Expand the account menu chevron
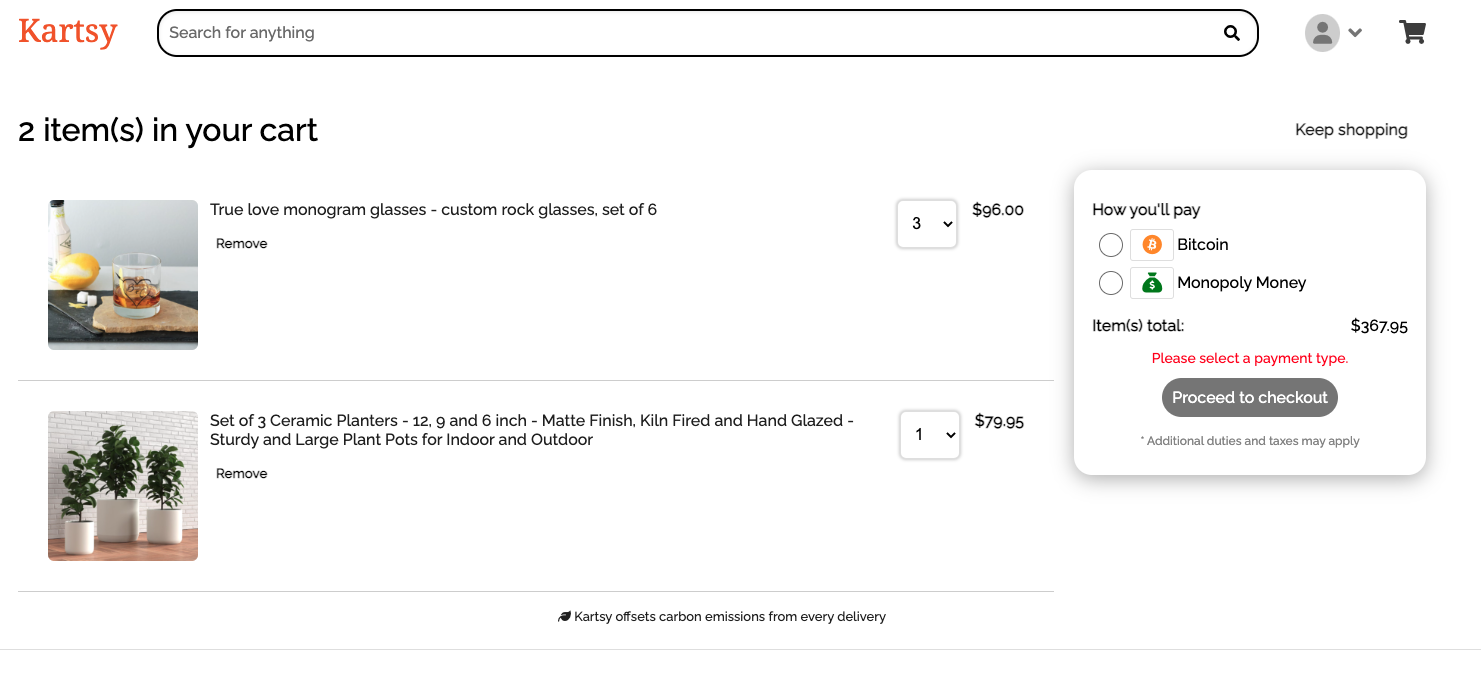This screenshot has width=1481, height=675. tap(1355, 33)
